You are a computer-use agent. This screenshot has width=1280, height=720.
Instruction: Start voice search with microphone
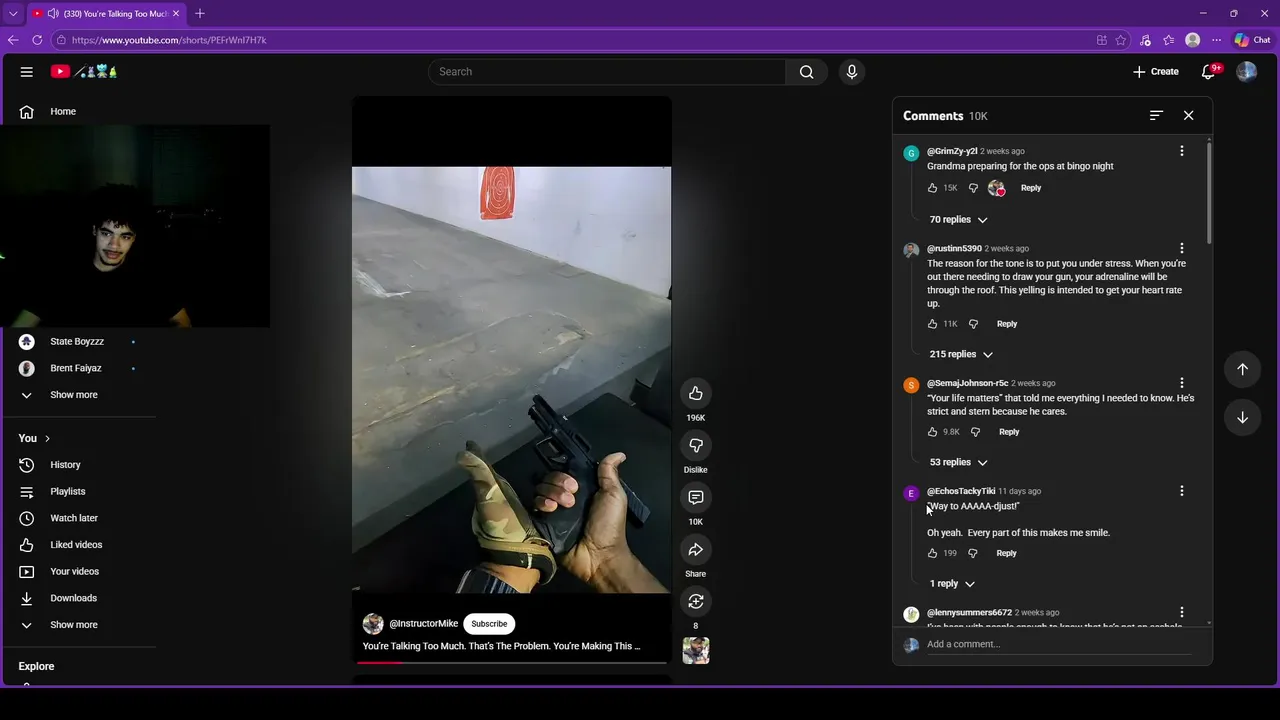(x=852, y=72)
